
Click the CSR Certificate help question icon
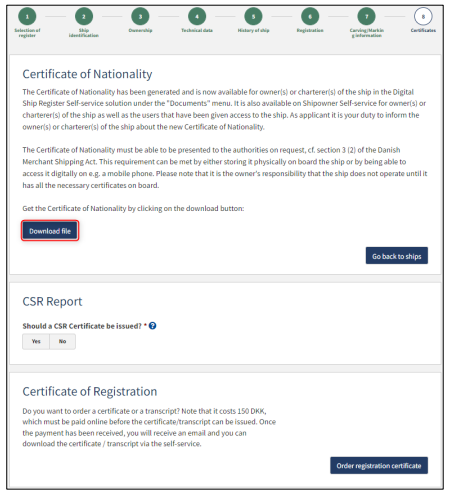coord(153,326)
